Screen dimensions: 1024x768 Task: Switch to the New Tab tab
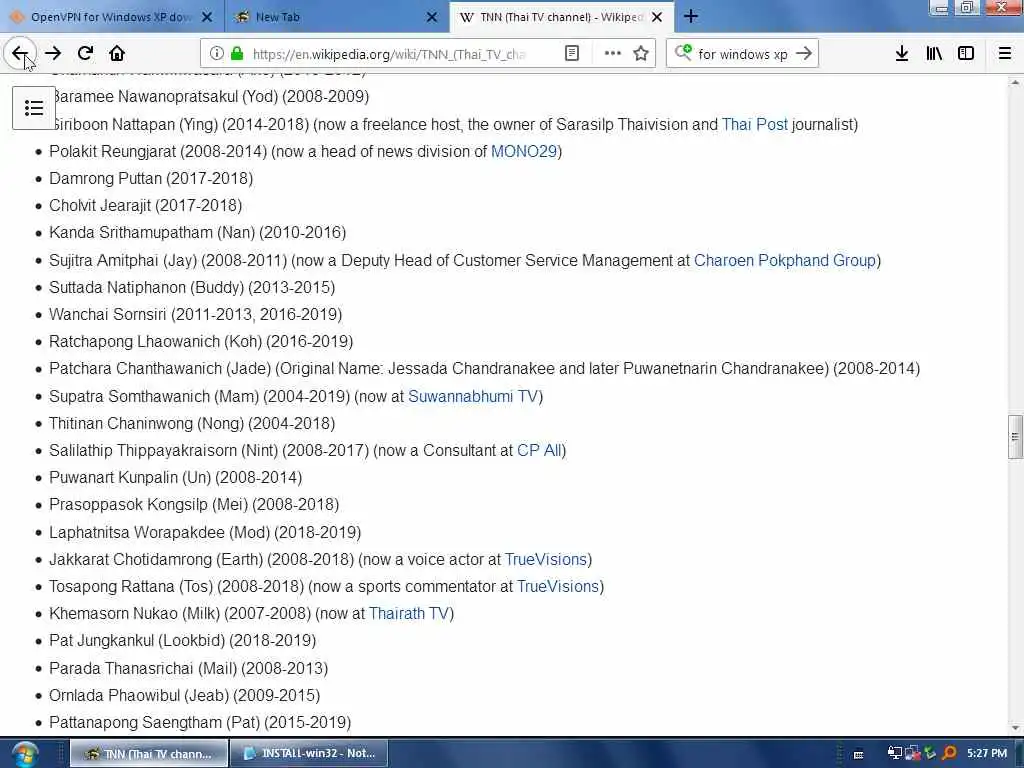(x=337, y=17)
